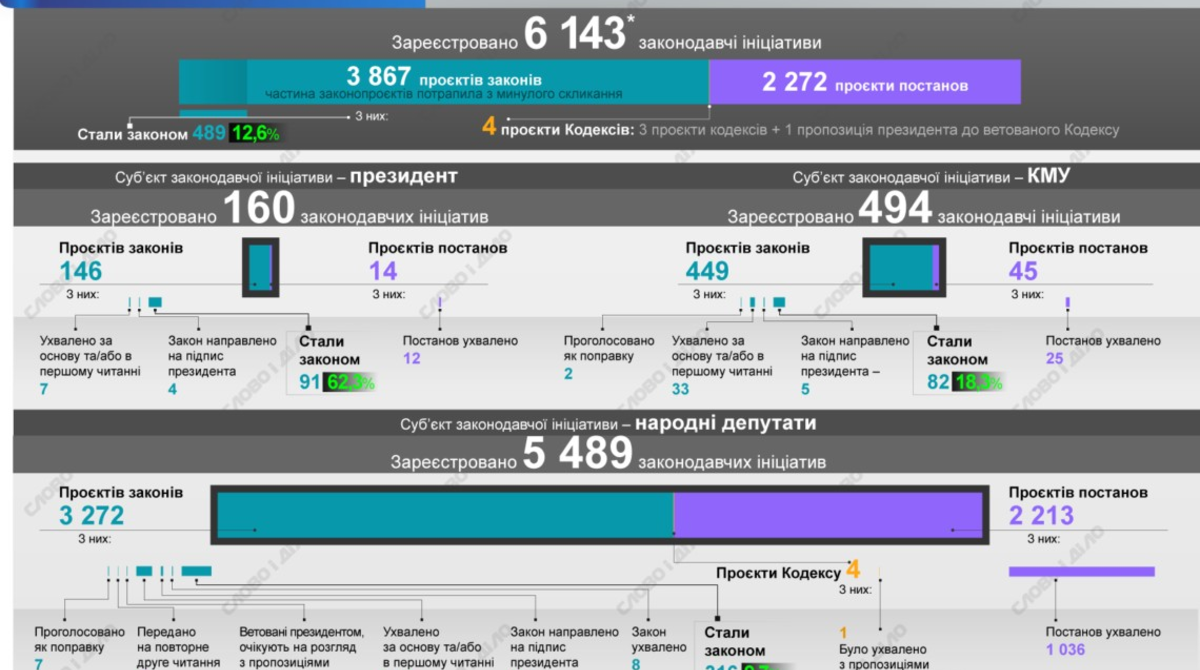Click the president's framed mini bar chart

[260, 267]
